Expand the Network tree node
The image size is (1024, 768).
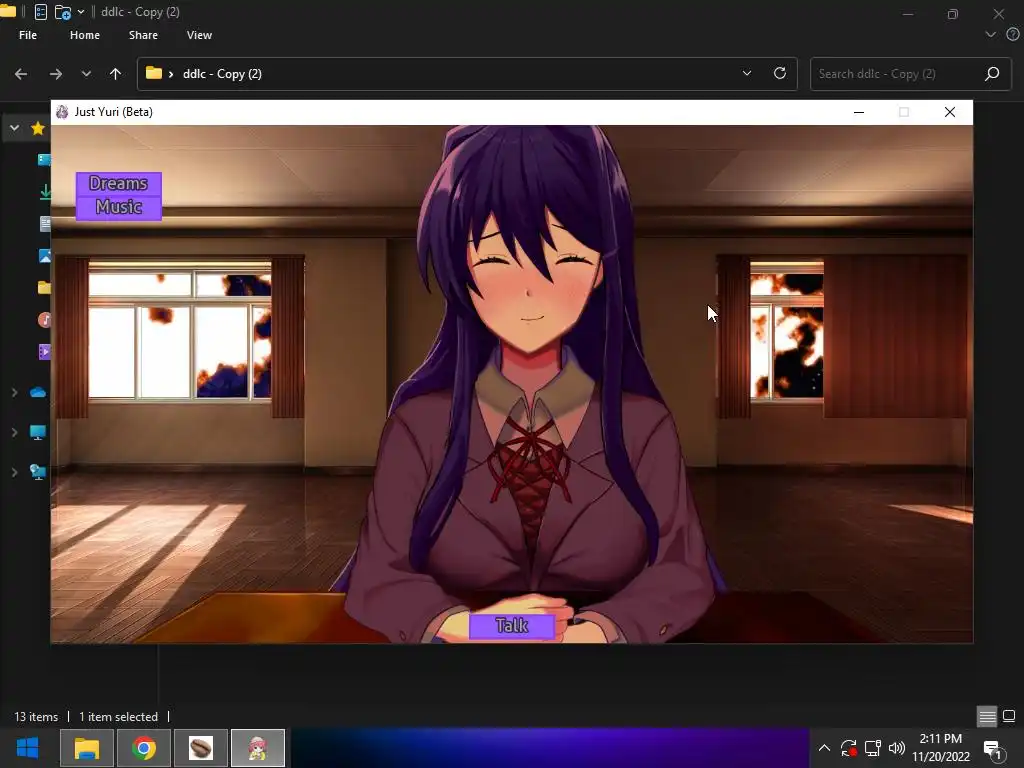[x=14, y=472]
